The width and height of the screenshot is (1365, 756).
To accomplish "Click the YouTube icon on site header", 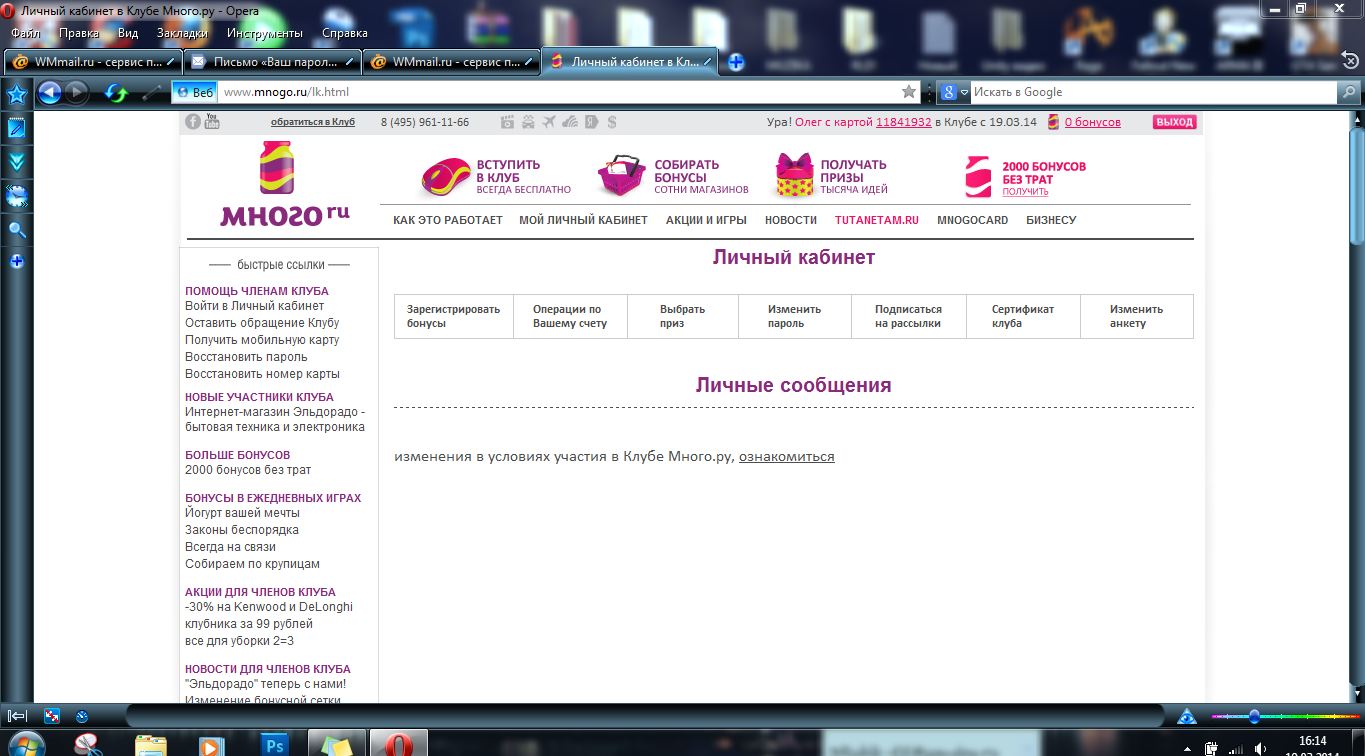I will click(212, 122).
